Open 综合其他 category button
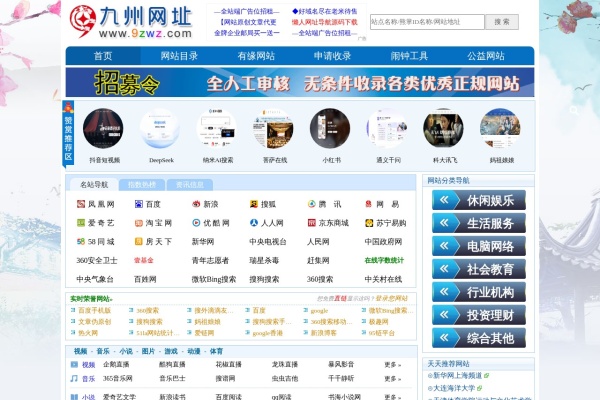Image resolution: width=600 pixels, height=400 pixels. [479, 338]
